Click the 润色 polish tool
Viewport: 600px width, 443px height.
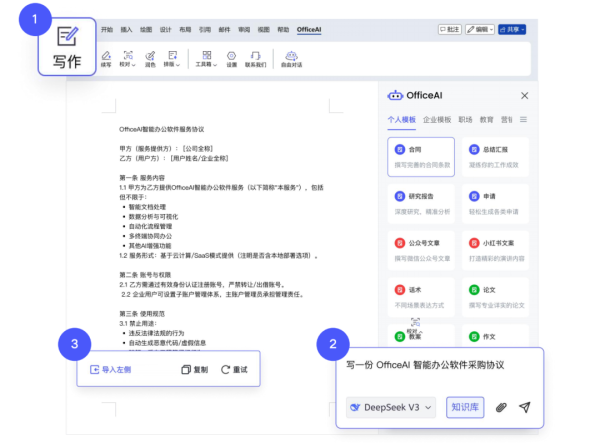click(x=150, y=59)
